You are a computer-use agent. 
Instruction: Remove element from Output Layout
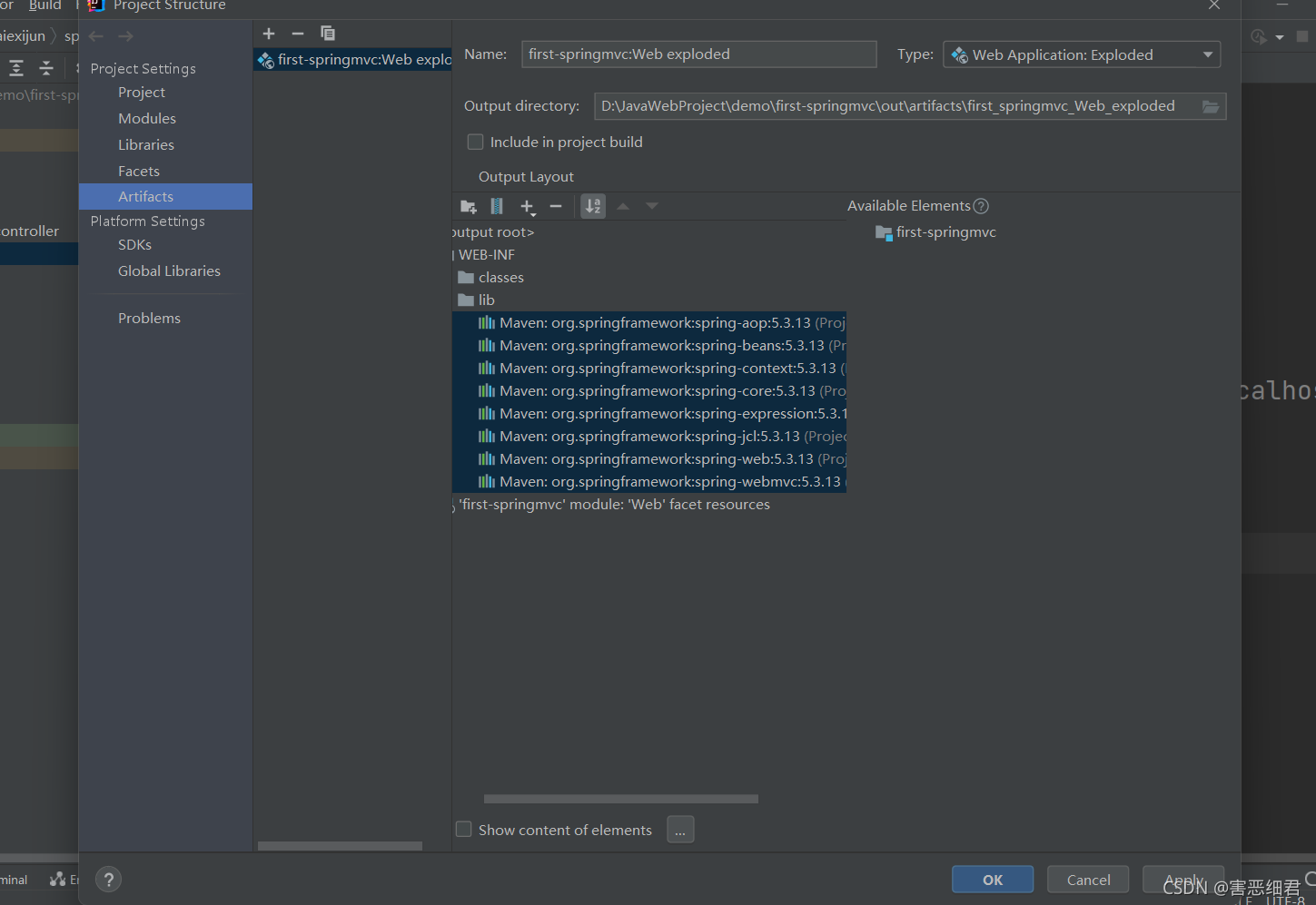pyautogui.click(x=556, y=207)
